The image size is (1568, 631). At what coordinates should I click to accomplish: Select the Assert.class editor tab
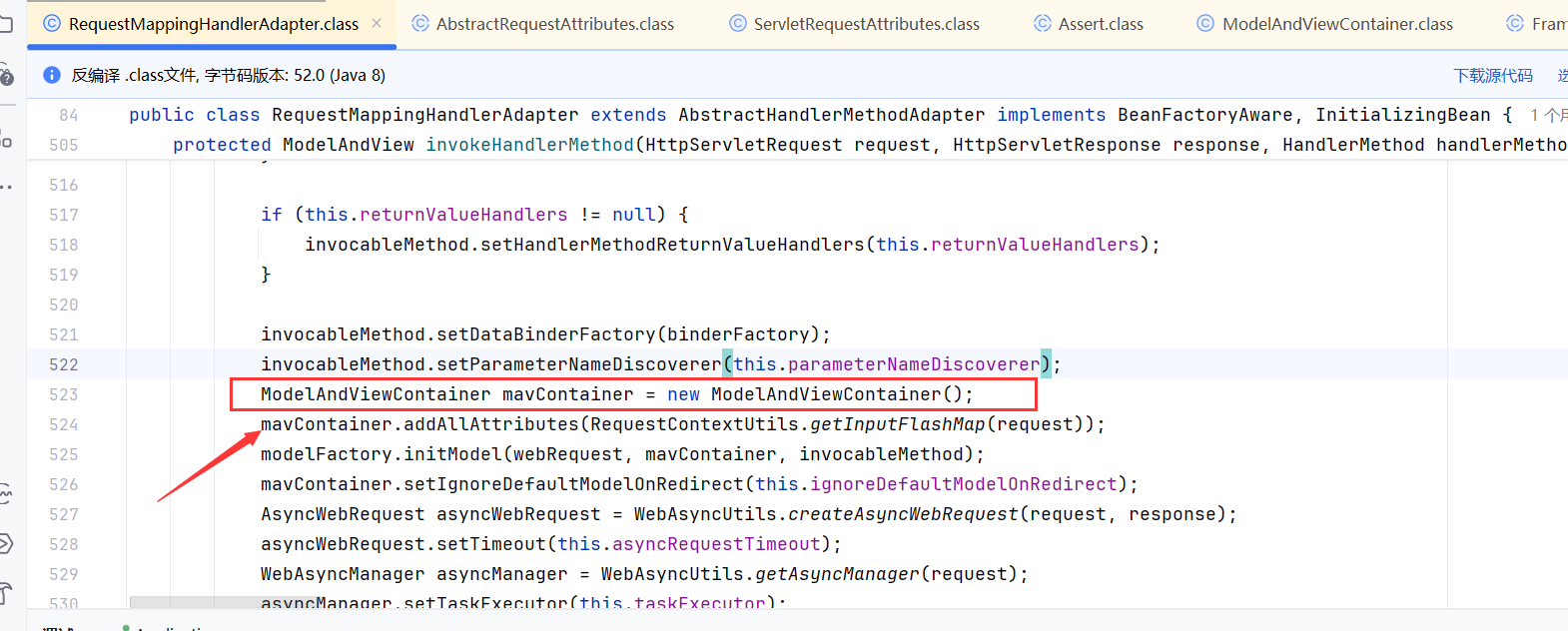click(x=1100, y=24)
